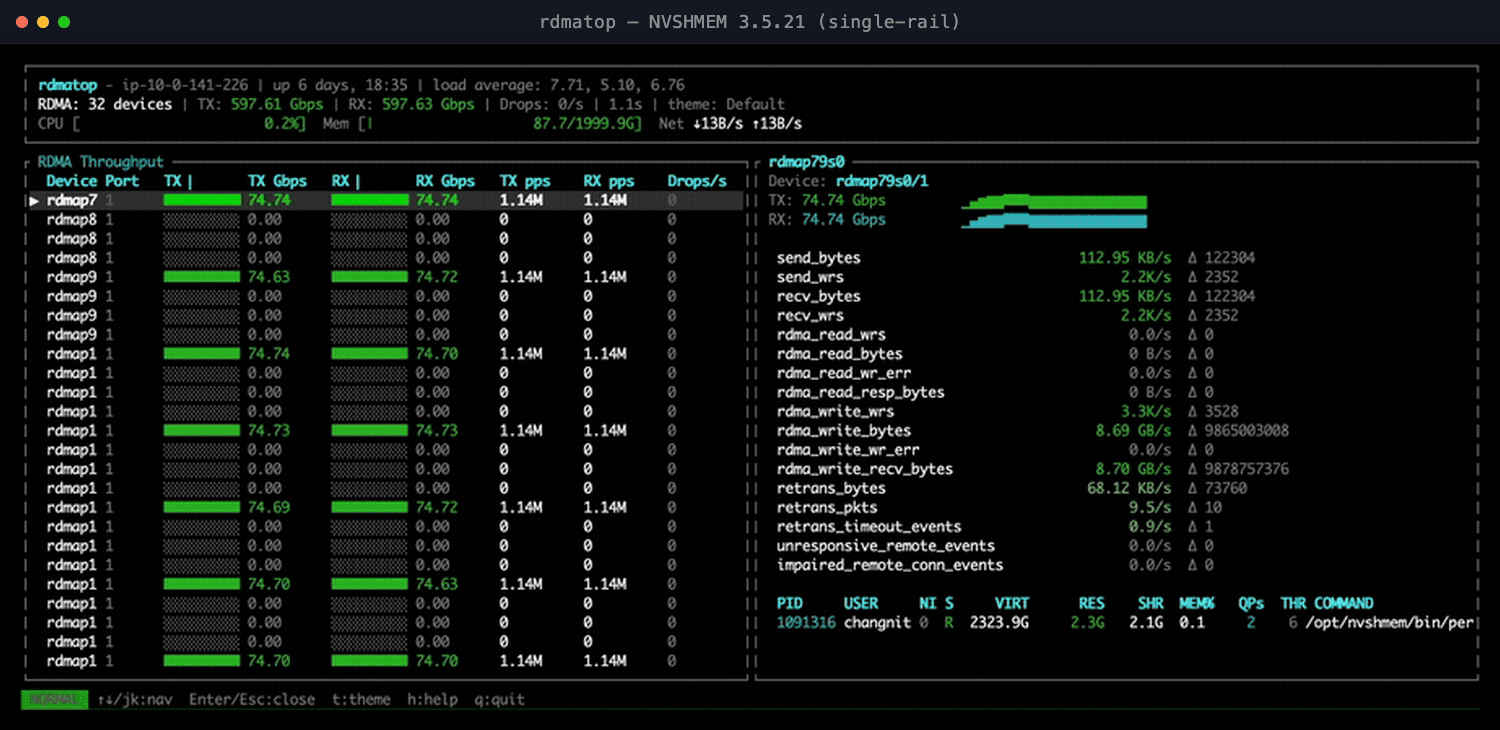The width and height of the screenshot is (1500, 730).
Task: Click the MEM% column header
Action: click(1197, 603)
